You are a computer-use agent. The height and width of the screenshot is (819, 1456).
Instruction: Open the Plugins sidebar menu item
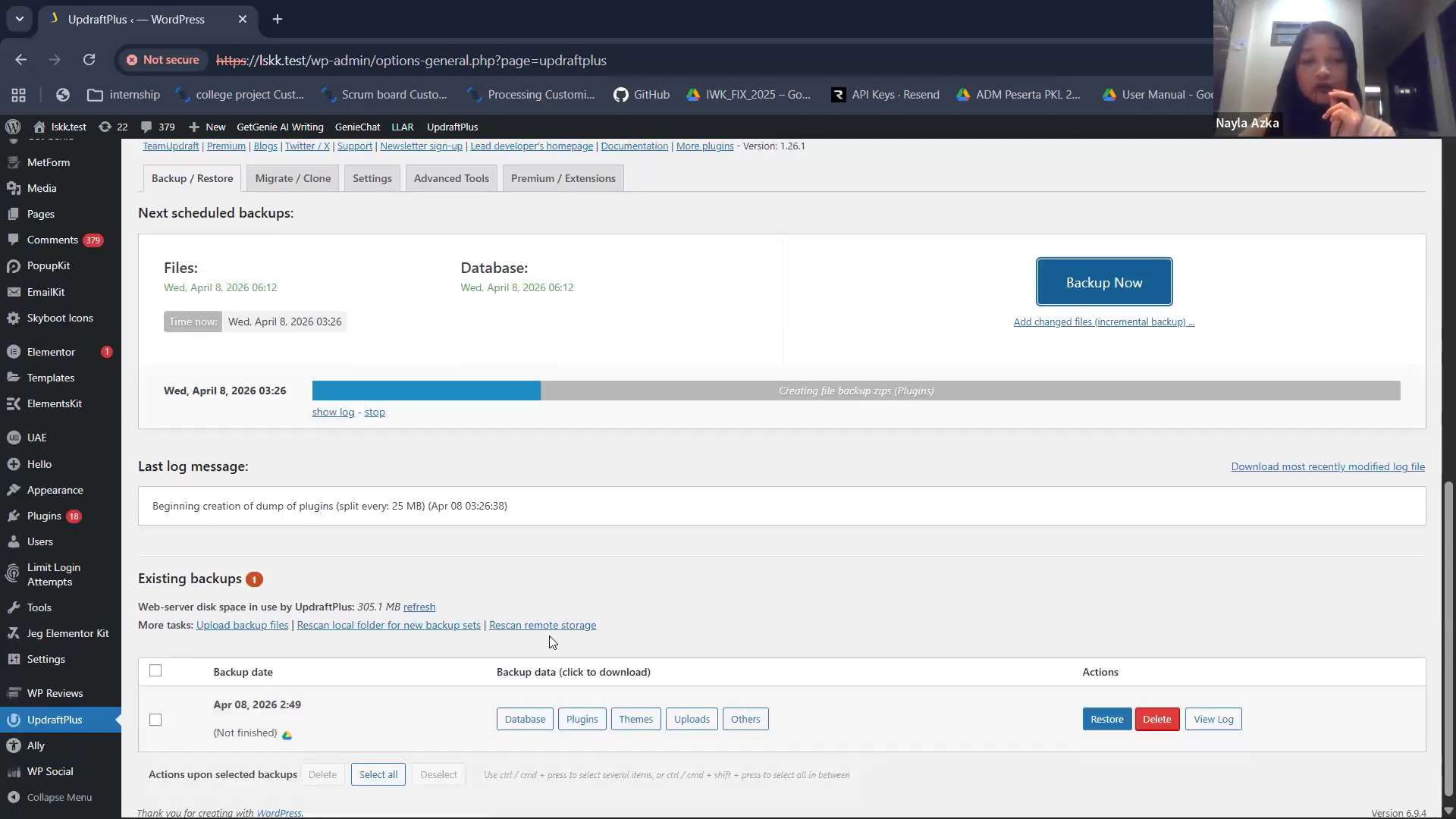pyautogui.click(x=44, y=516)
